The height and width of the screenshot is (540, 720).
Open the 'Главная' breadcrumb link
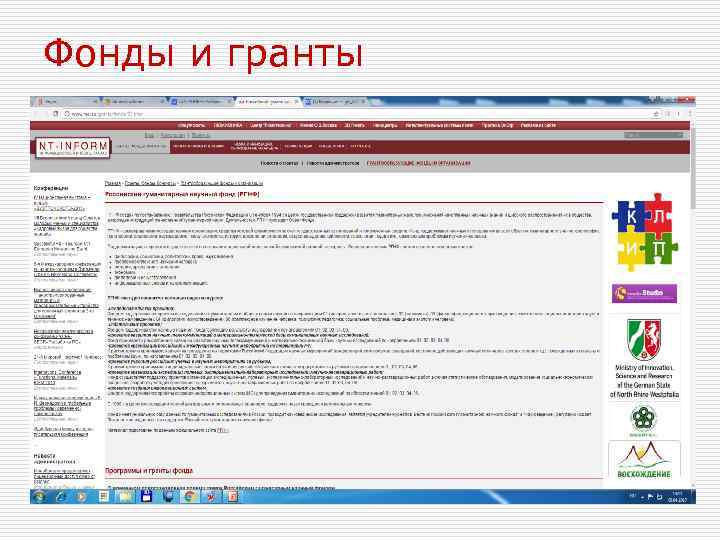(x=113, y=184)
